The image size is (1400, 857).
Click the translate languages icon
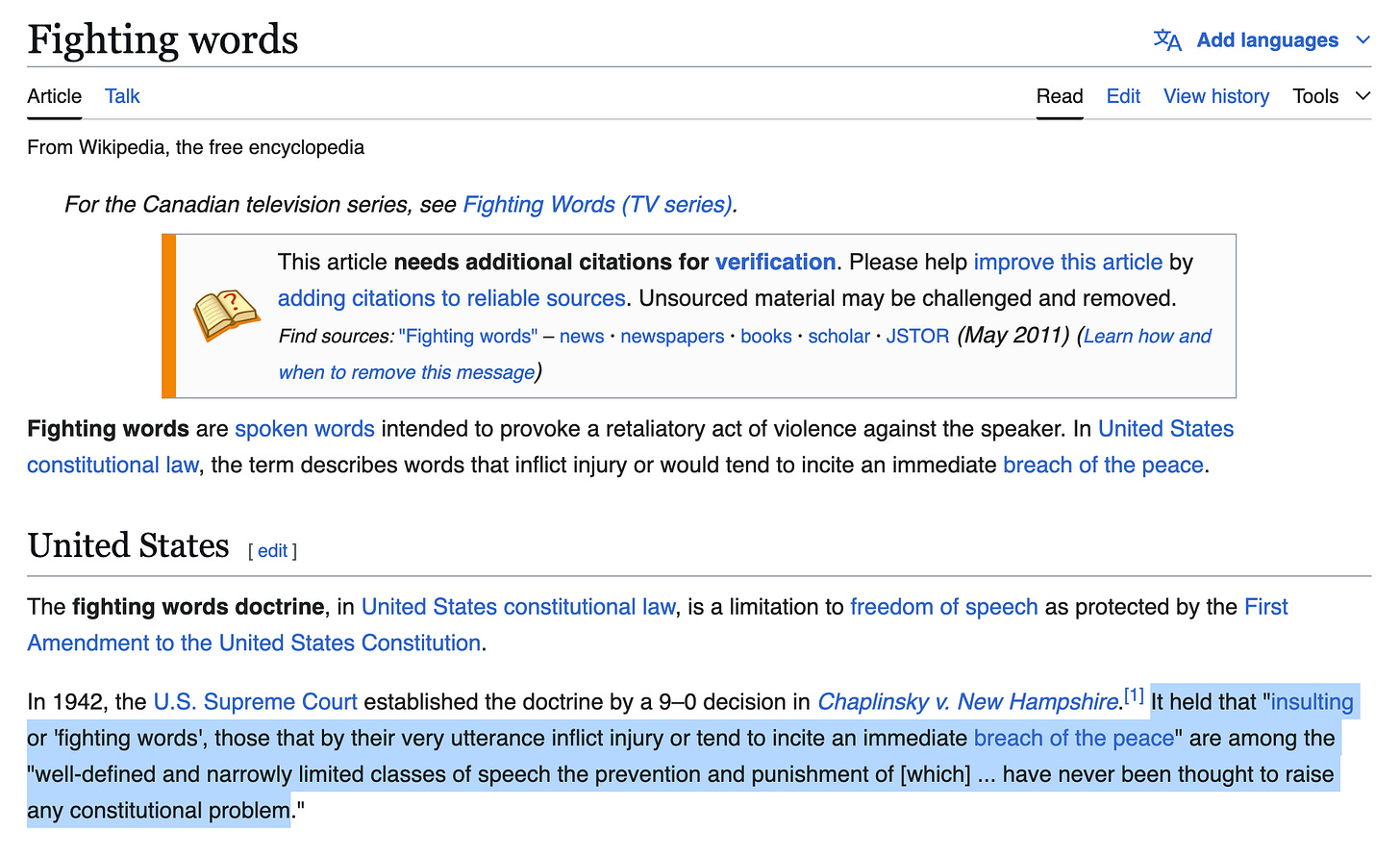pos(1167,40)
